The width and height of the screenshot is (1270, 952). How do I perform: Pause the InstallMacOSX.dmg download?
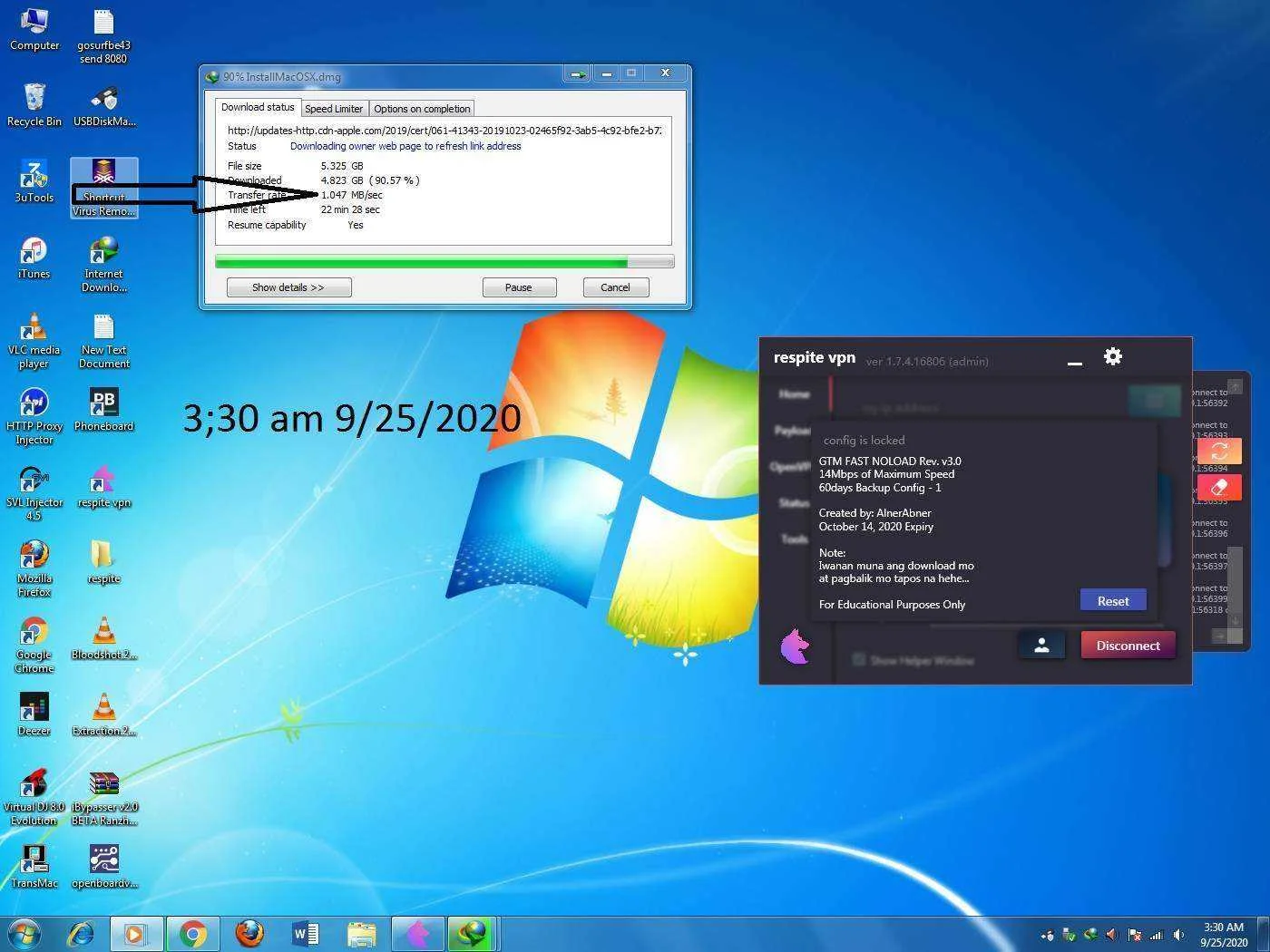click(x=518, y=287)
